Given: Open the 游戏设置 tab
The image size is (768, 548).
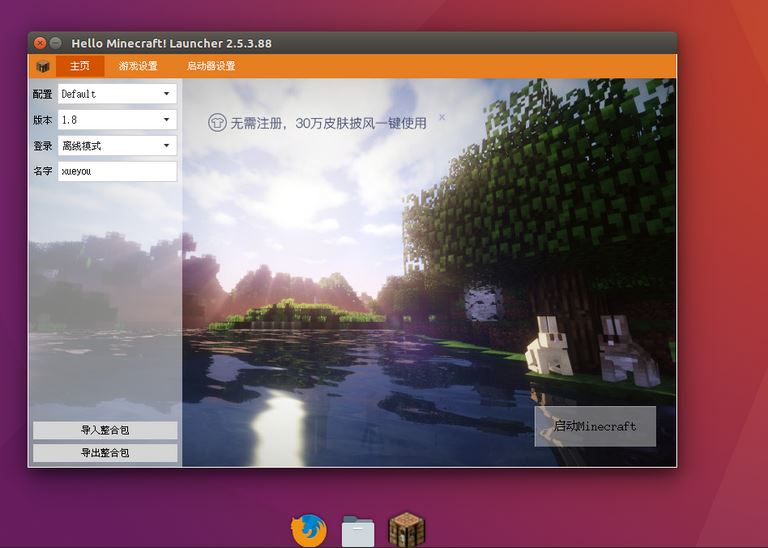Looking at the screenshot, I should click(138, 66).
